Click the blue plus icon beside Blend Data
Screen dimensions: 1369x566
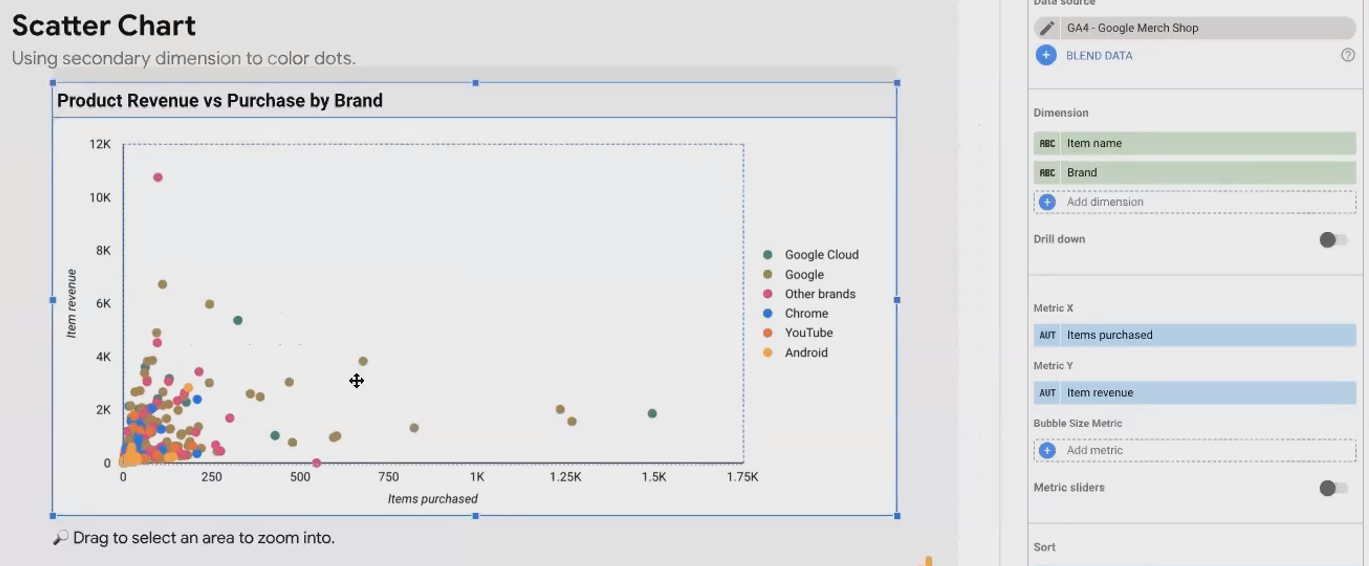point(1046,55)
